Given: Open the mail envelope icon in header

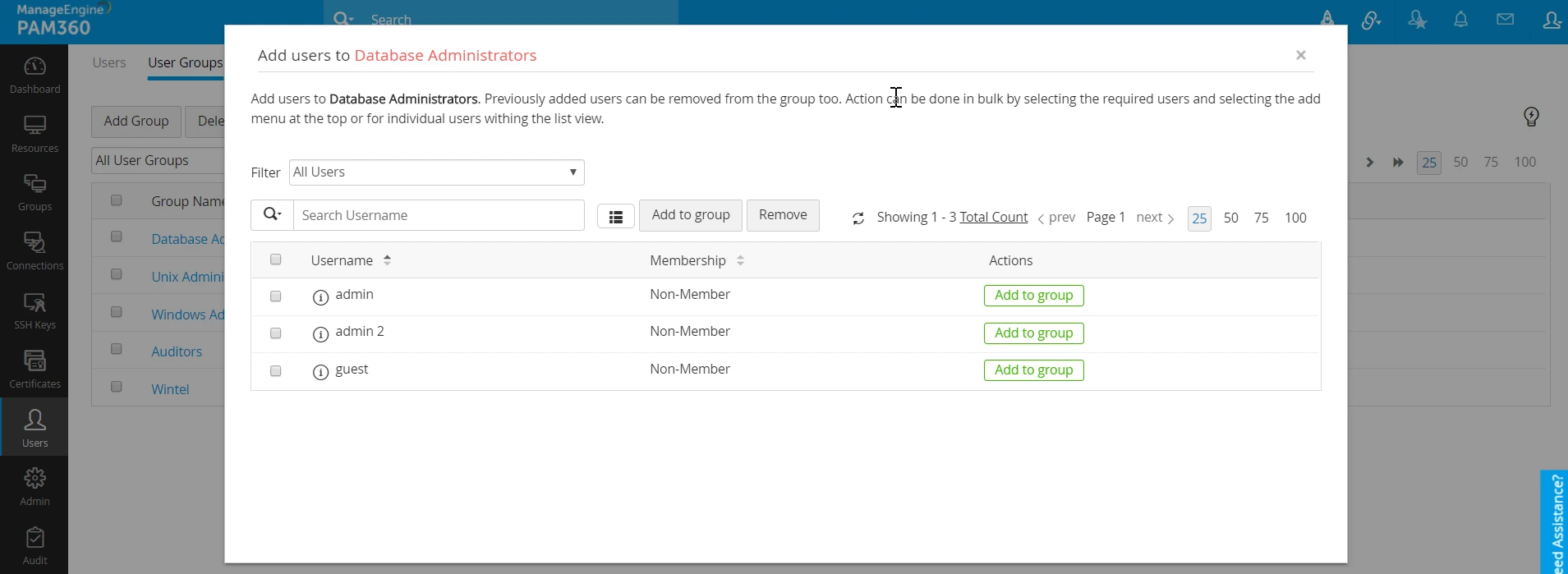Looking at the screenshot, I should 1505,19.
